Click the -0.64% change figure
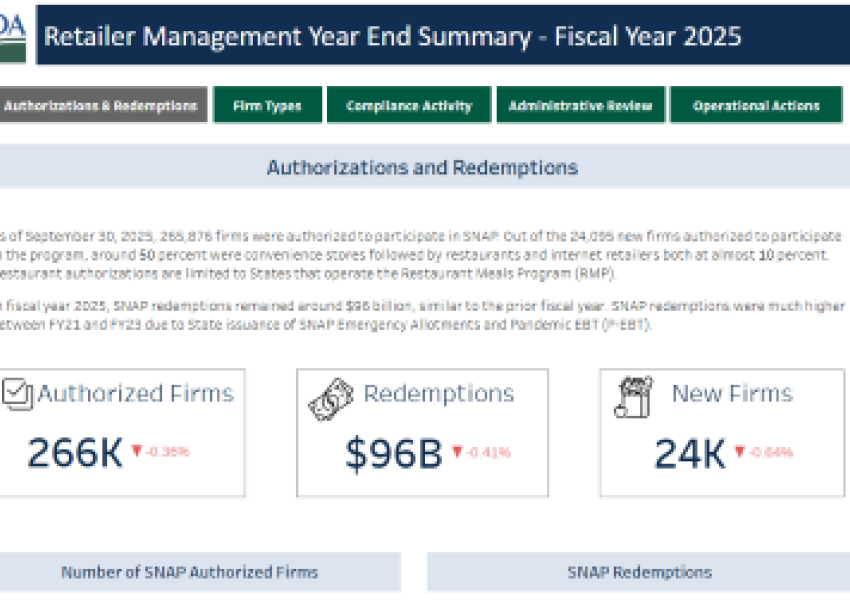850x600 pixels. coord(771,452)
